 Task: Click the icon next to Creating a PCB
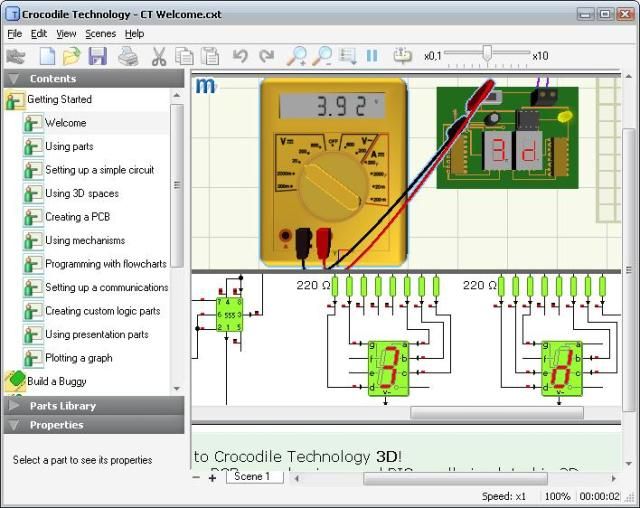33,217
